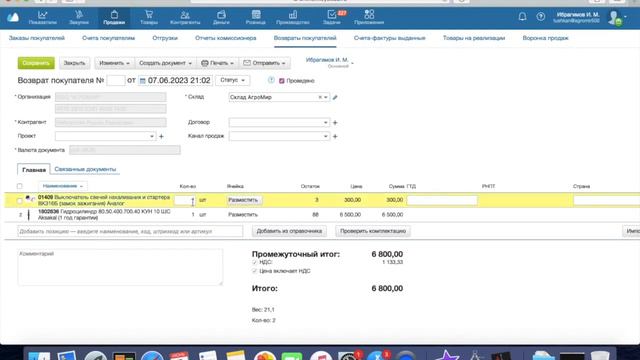Open the Продажи section icon
The image size is (640, 360).
(x=114, y=17)
